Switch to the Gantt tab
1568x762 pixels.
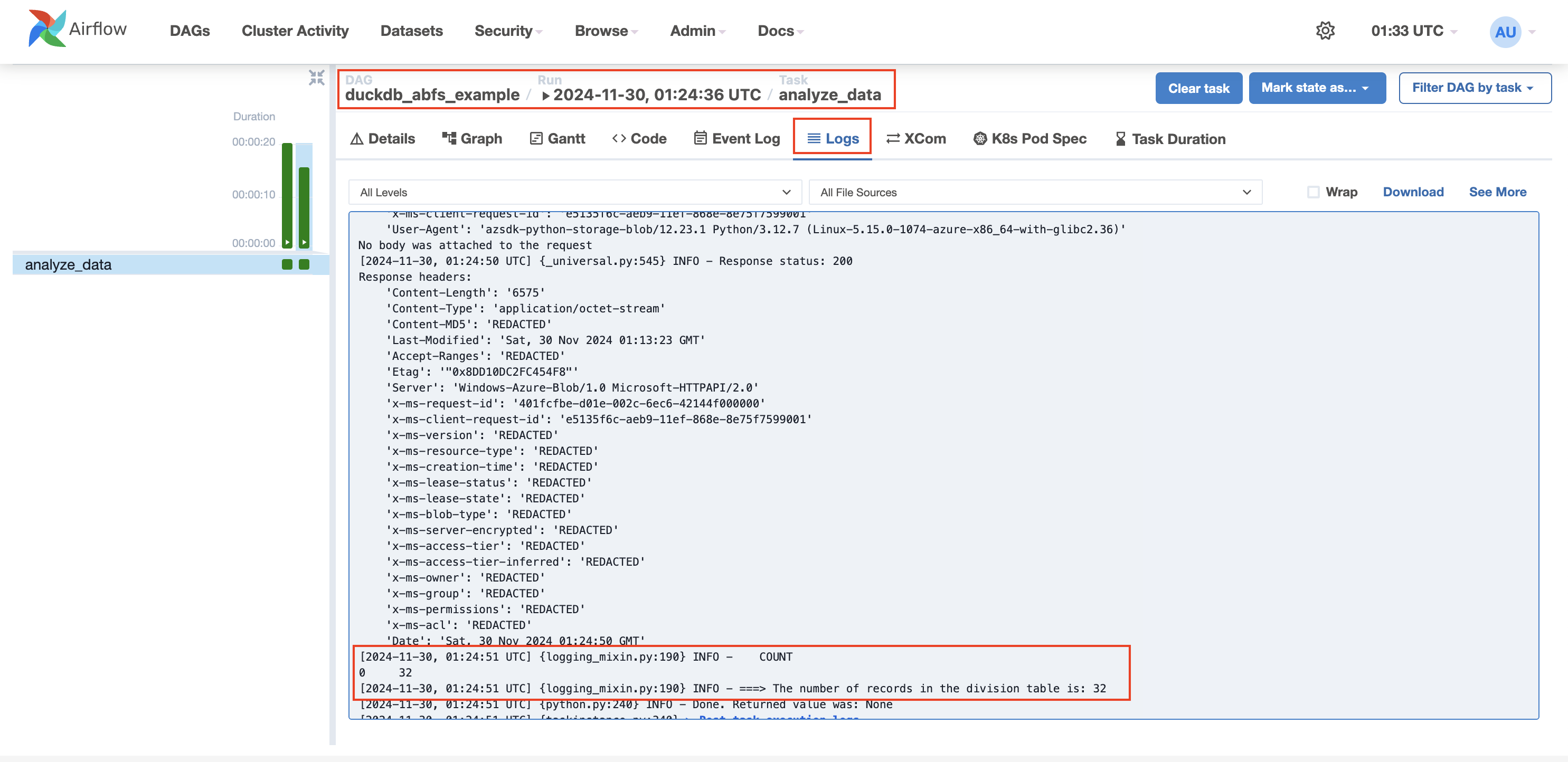[x=558, y=139]
